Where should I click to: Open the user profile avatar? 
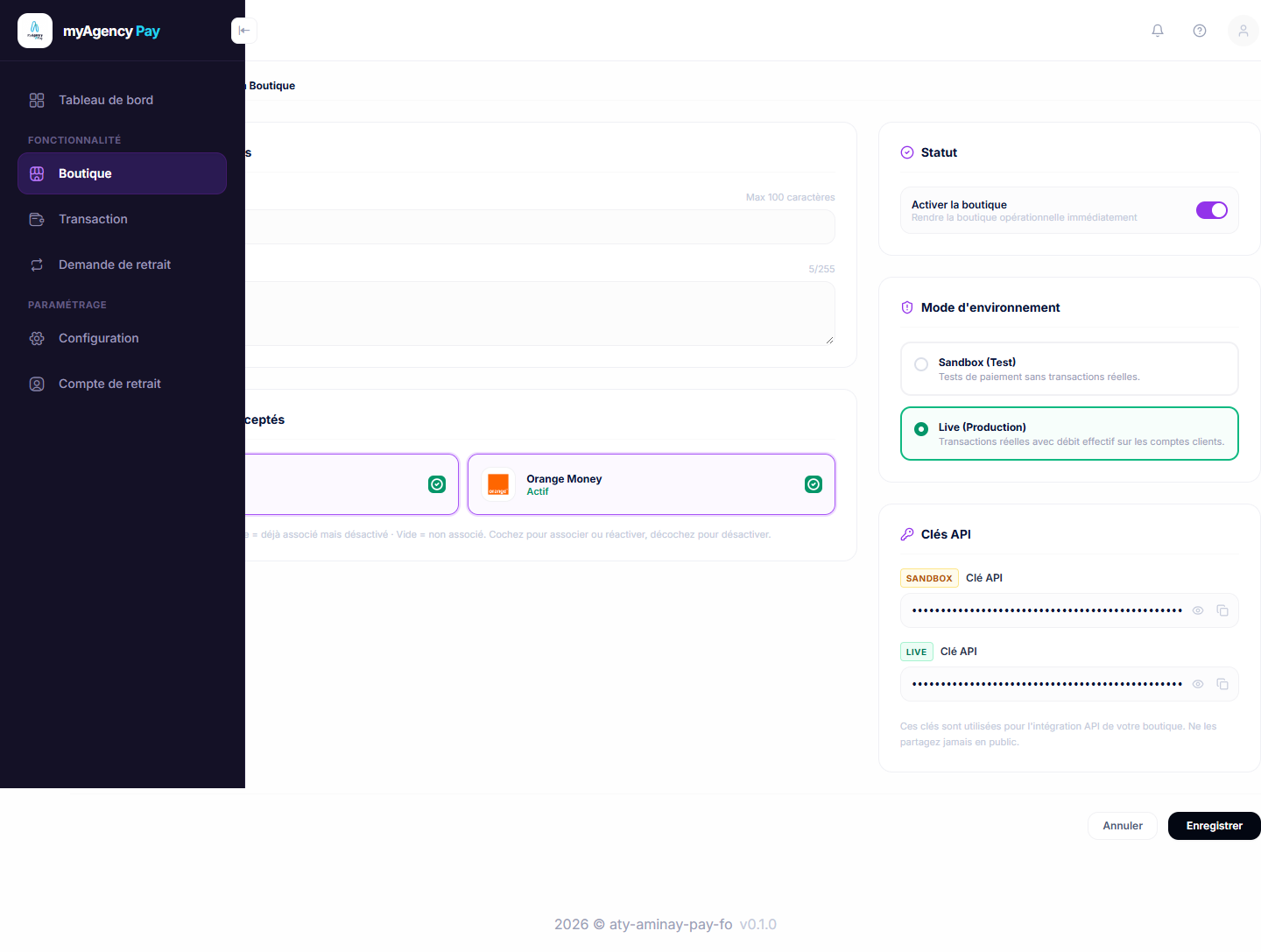[1243, 31]
